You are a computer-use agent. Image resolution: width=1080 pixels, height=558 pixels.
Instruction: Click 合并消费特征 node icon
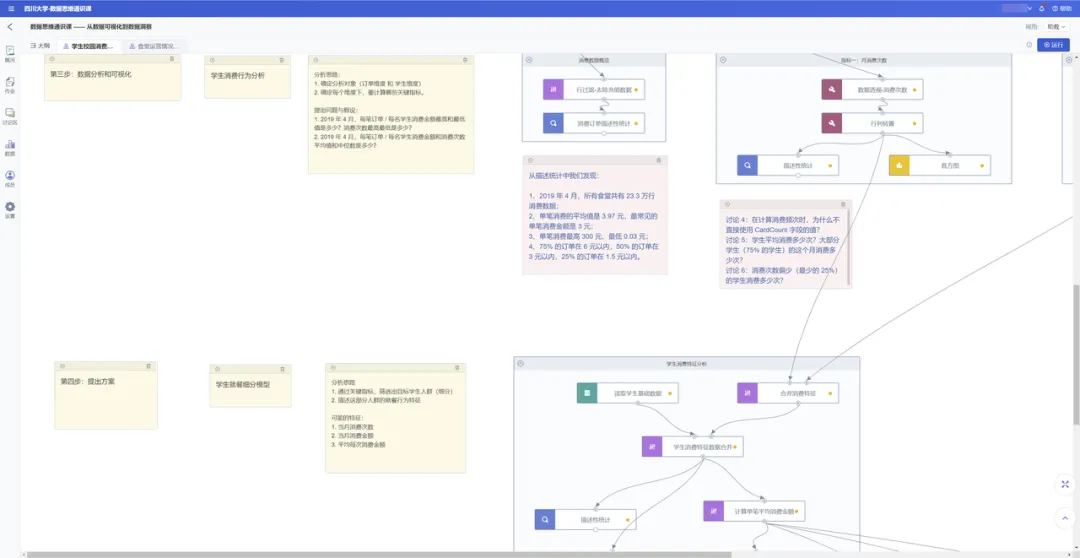click(747, 393)
